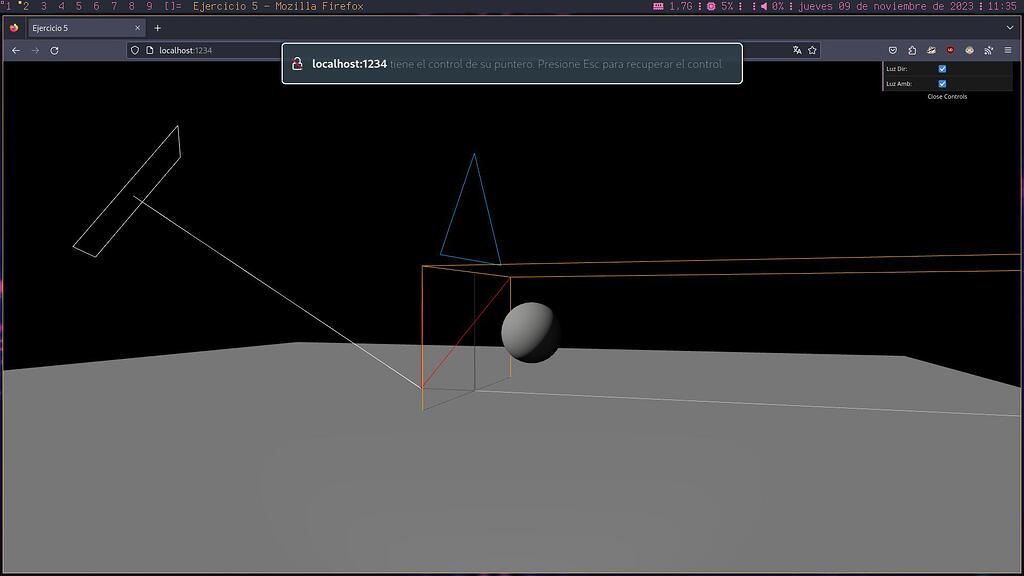Image resolution: width=1024 pixels, height=576 pixels.
Task: Click the Close Controls button
Action: [945, 96]
